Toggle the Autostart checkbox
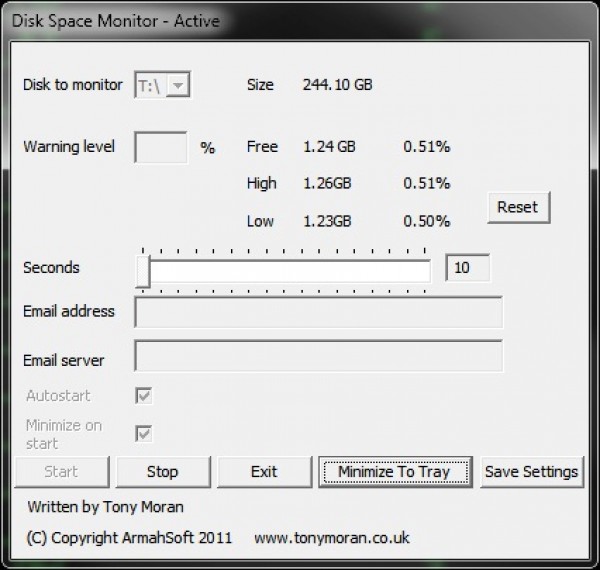Viewport: 600px width, 570px height. click(143, 396)
